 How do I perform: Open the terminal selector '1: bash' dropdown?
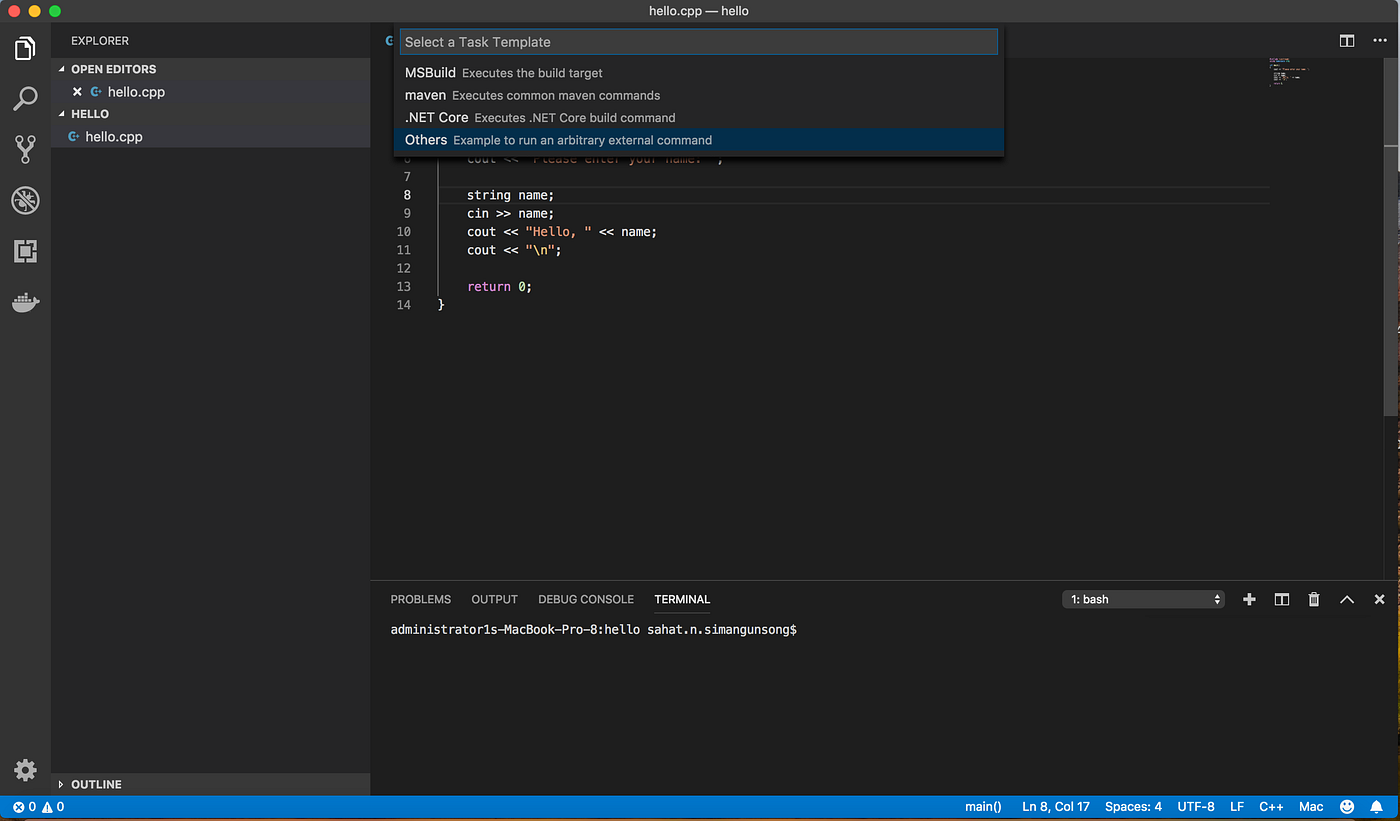tap(1144, 599)
